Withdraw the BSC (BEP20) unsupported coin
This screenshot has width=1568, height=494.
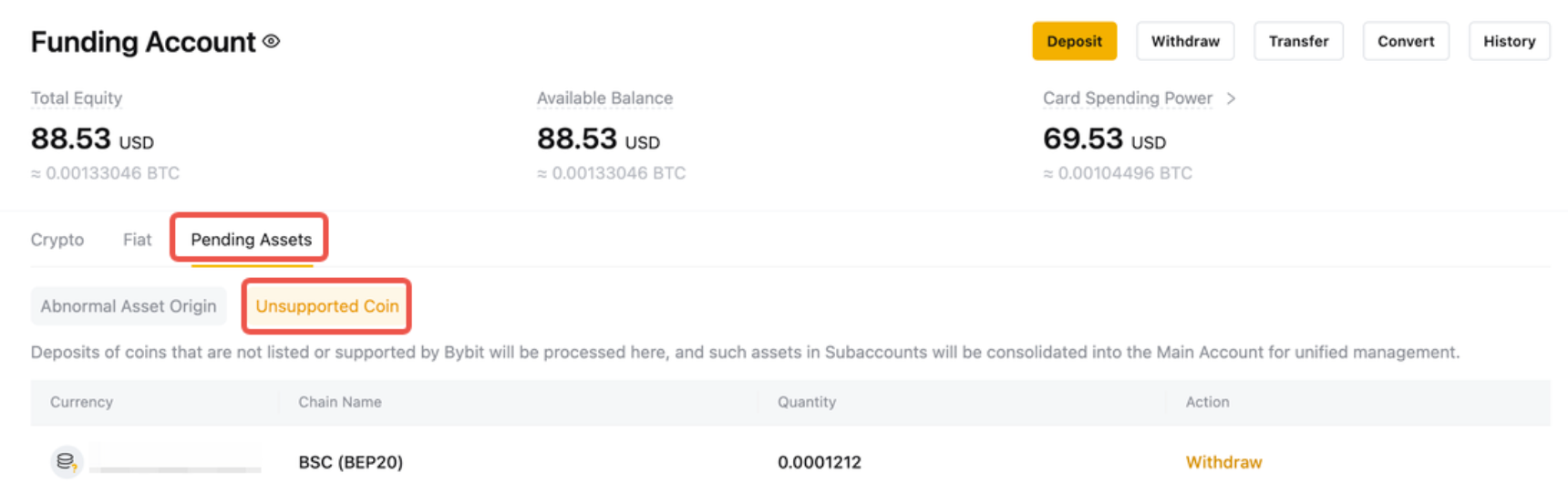point(1223,462)
